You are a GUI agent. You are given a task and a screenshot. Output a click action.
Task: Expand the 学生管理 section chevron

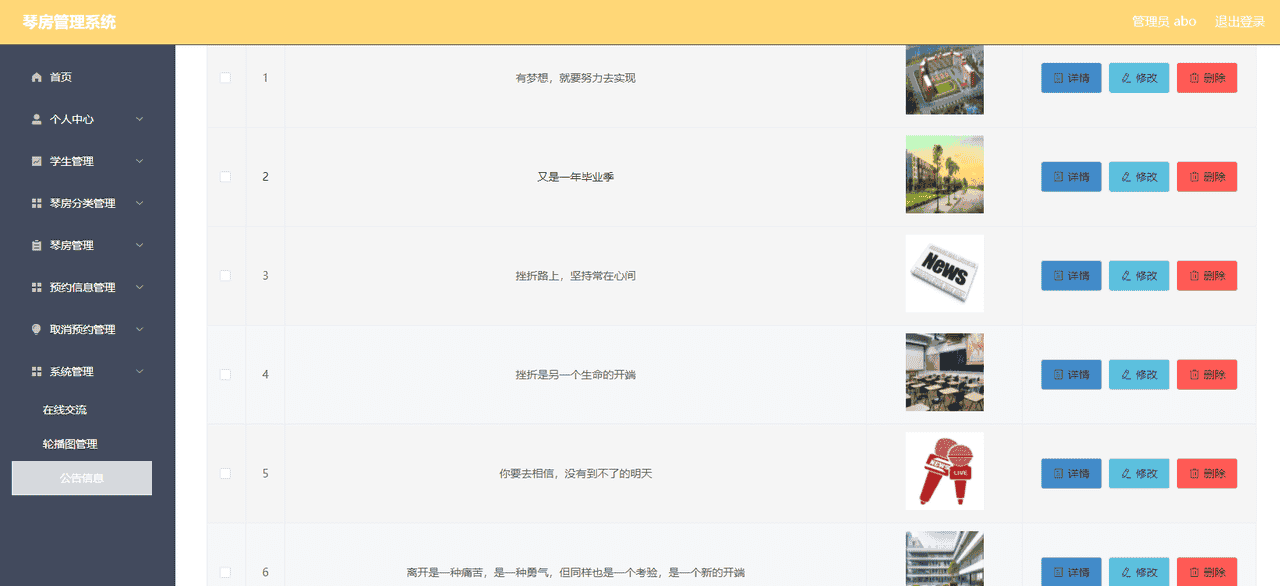139,161
